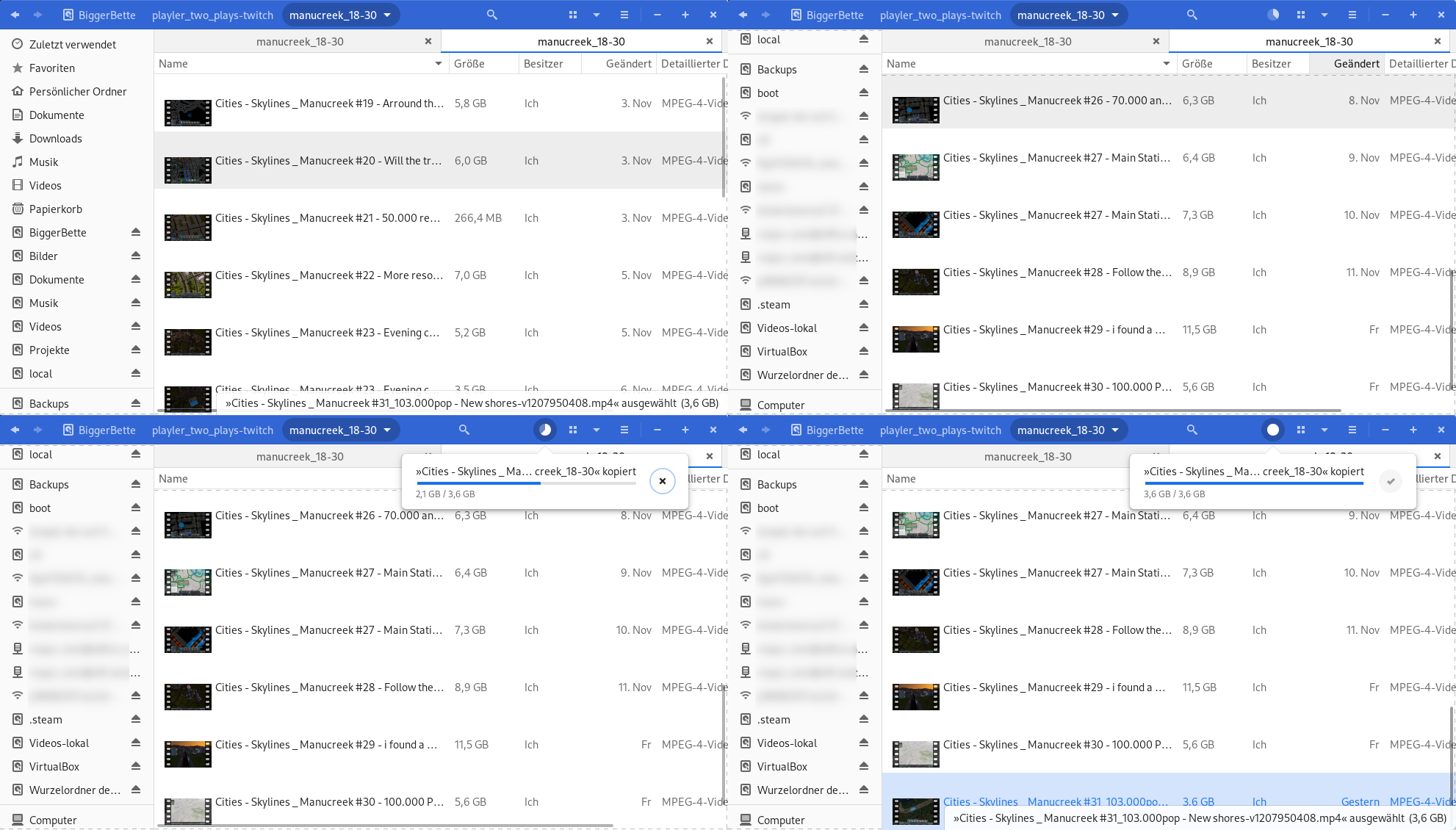
Task: Select the highlighted Manucreek #31 video in the bottom-right window
Action: (1168, 801)
